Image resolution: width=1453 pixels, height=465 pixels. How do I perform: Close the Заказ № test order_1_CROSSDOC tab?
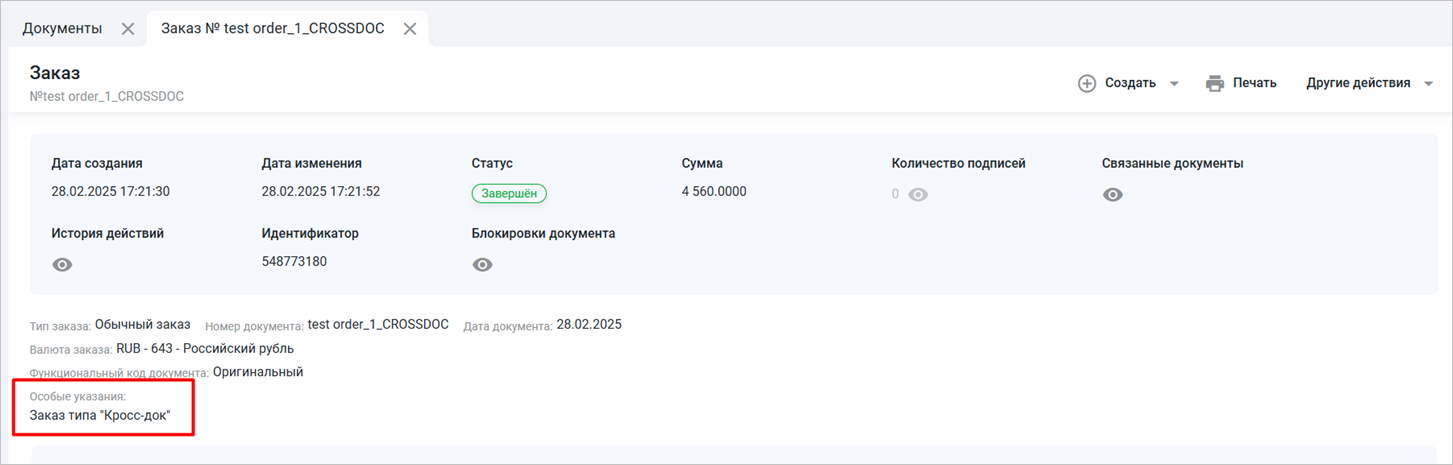[409, 29]
